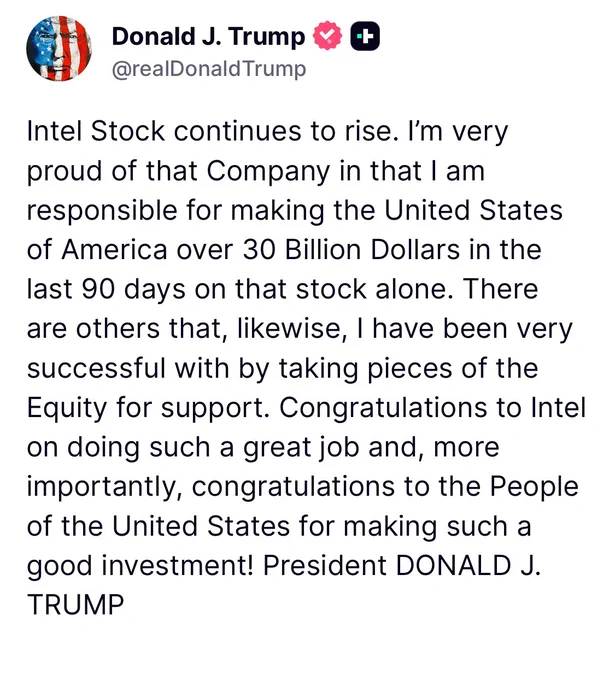Click the phrase "last 90 days"
Viewport: 615px width, 680px height.
pyautogui.click(x=106, y=290)
